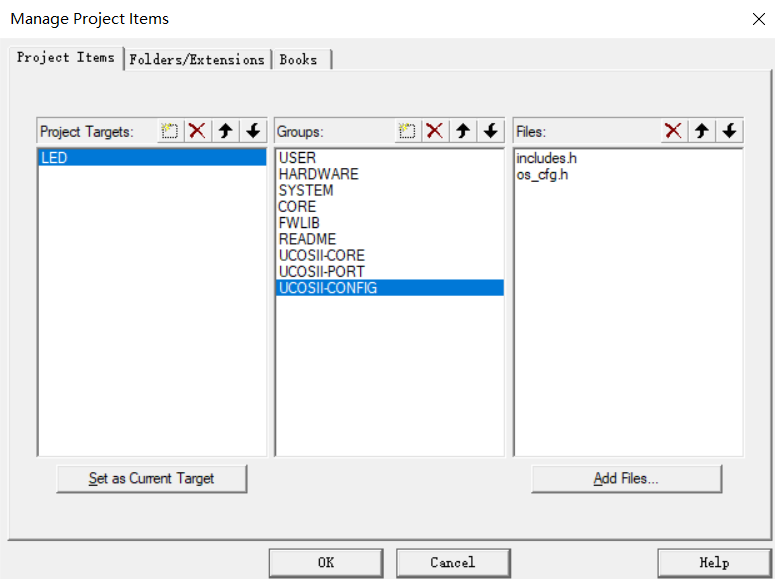This screenshot has width=776, height=580.
Task: Open Help for this dialog
Action: 714,563
